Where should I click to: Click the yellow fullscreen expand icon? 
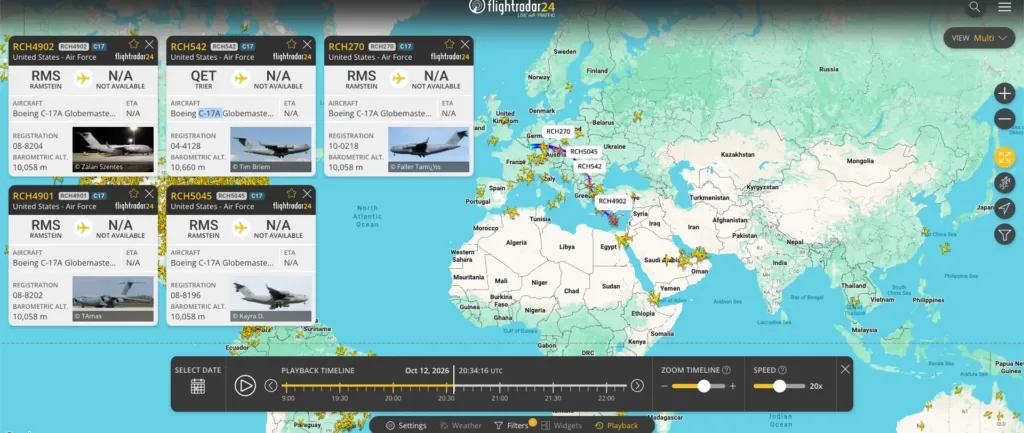click(x=1004, y=157)
